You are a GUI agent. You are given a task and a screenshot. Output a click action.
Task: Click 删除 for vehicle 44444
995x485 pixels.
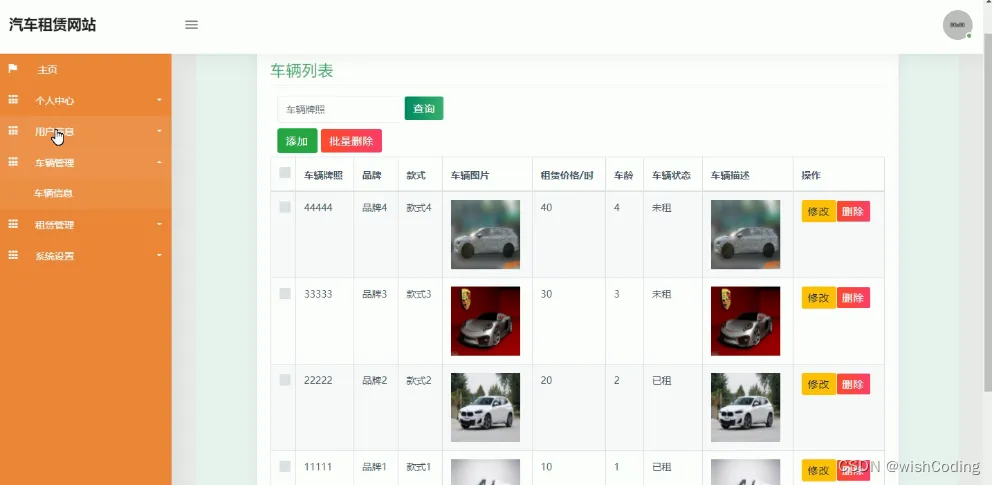(853, 211)
